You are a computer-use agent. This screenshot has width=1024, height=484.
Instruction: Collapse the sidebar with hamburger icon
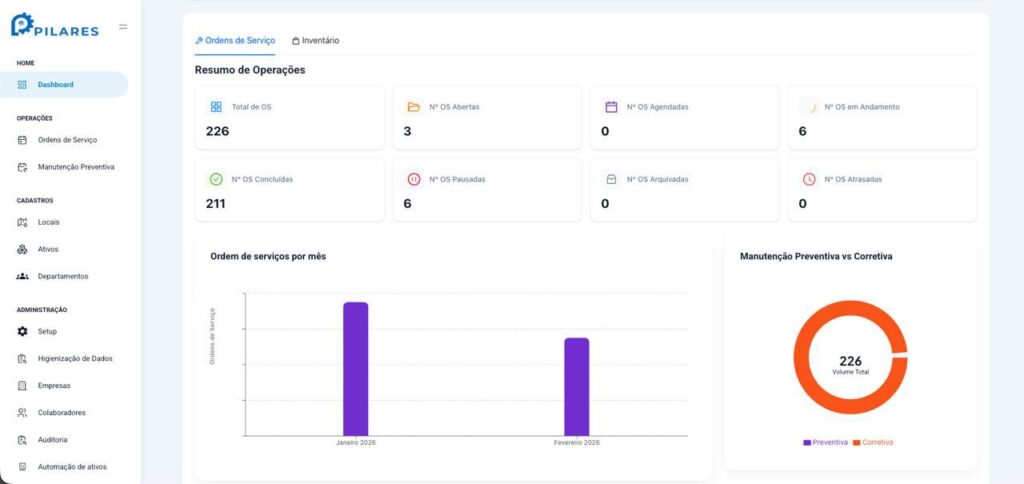pyautogui.click(x=123, y=27)
